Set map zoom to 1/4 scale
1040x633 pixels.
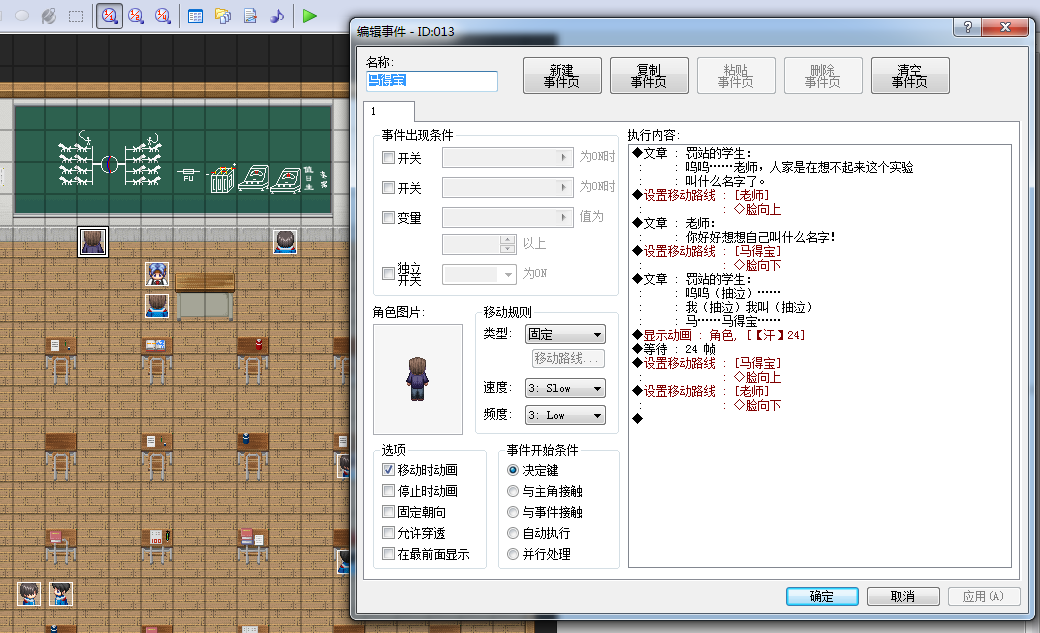pyautogui.click(x=162, y=16)
